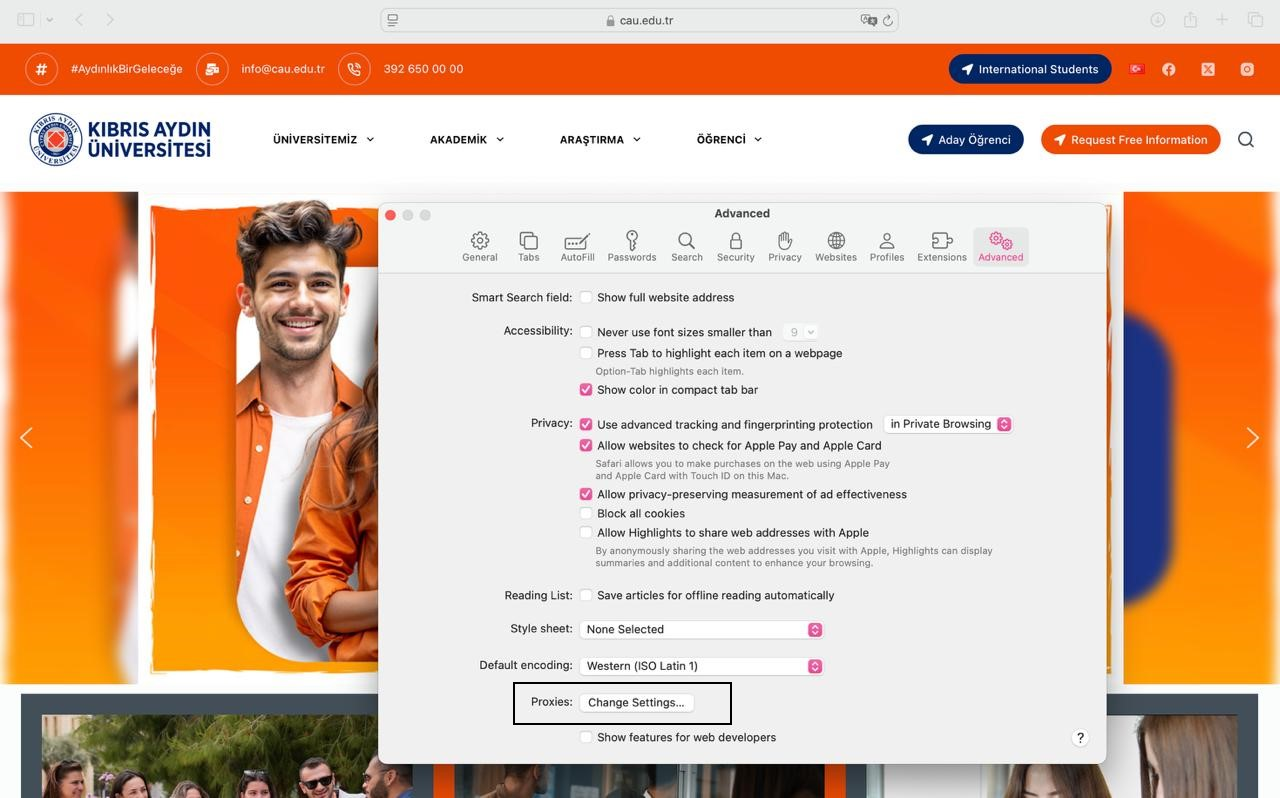Viewport: 1280px width, 798px height.
Task: Open the Extensions preferences pane
Action: pos(941,246)
